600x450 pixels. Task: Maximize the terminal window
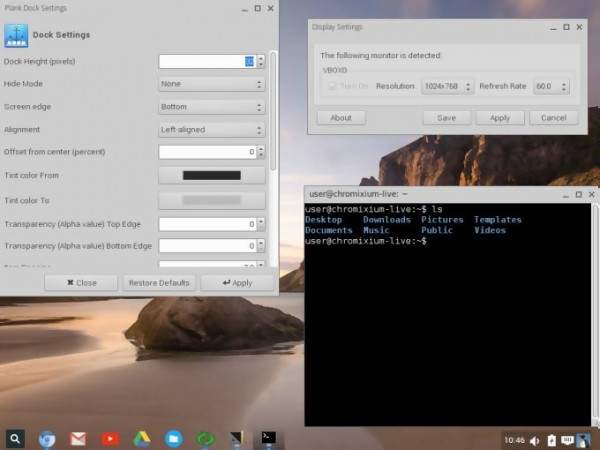tap(579, 194)
